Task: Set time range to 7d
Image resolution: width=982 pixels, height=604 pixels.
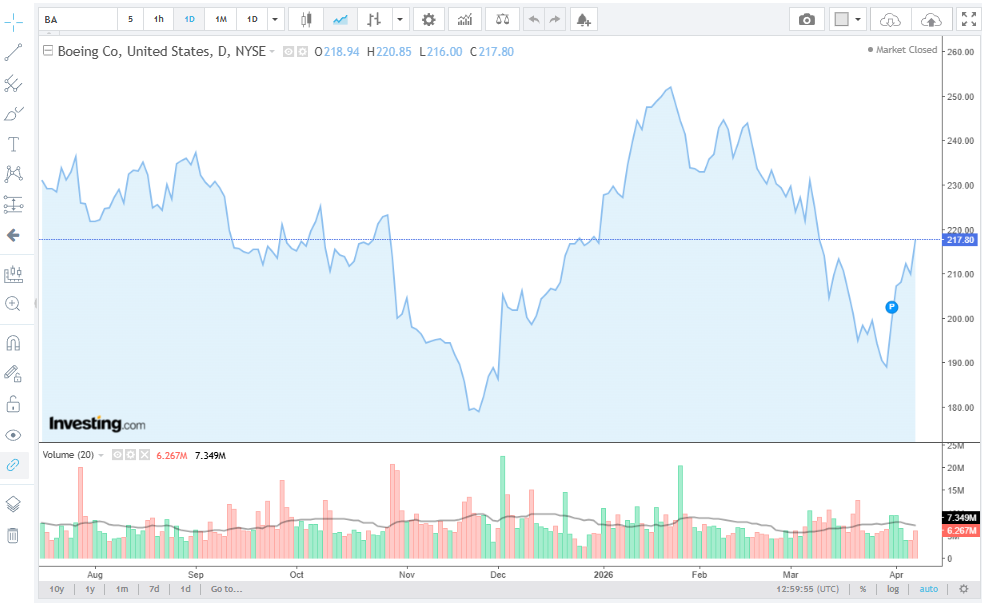Action: 154,589
